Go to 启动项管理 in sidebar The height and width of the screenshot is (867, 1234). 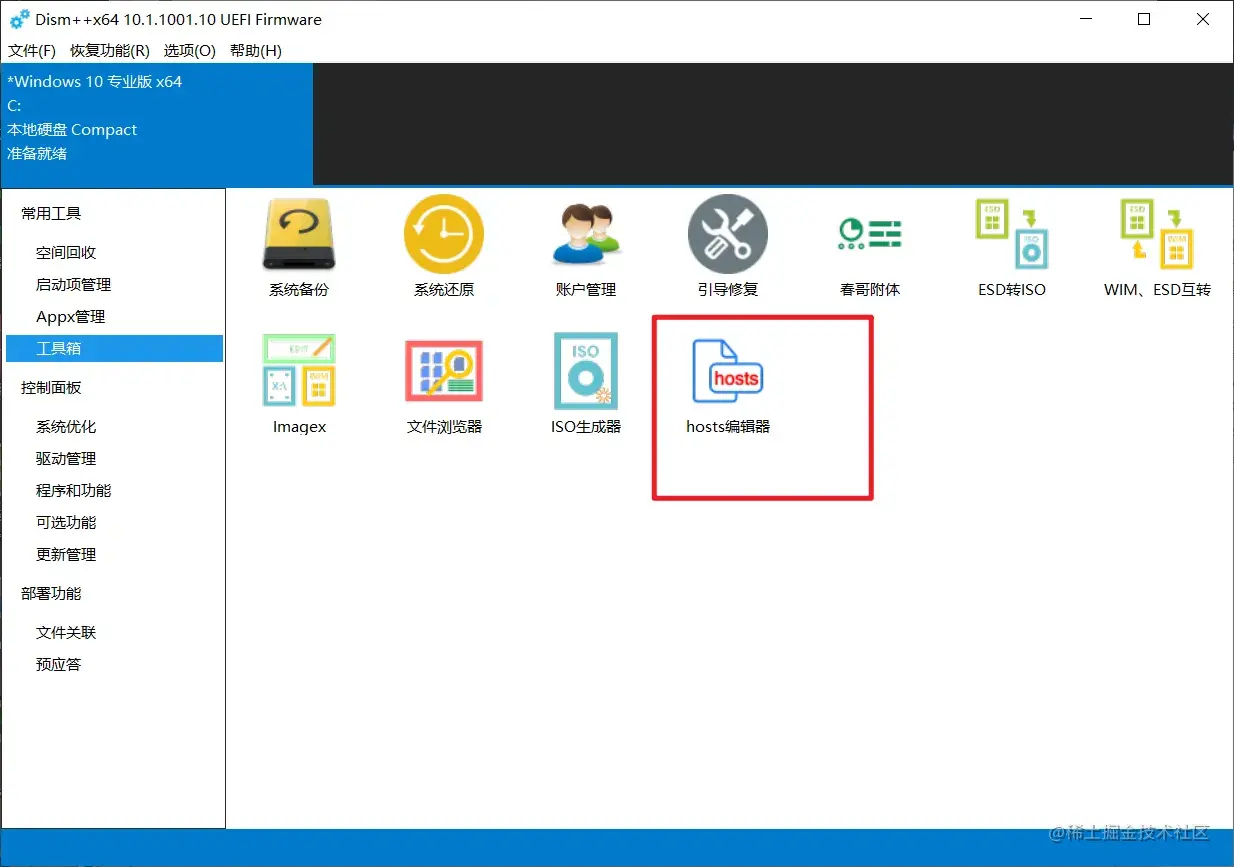coord(114,285)
